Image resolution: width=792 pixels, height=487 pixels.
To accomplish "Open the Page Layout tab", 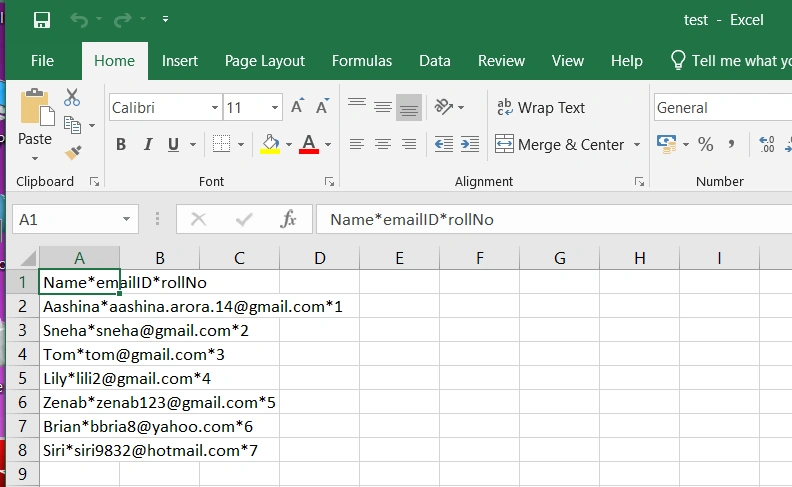I will tap(265, 61).
